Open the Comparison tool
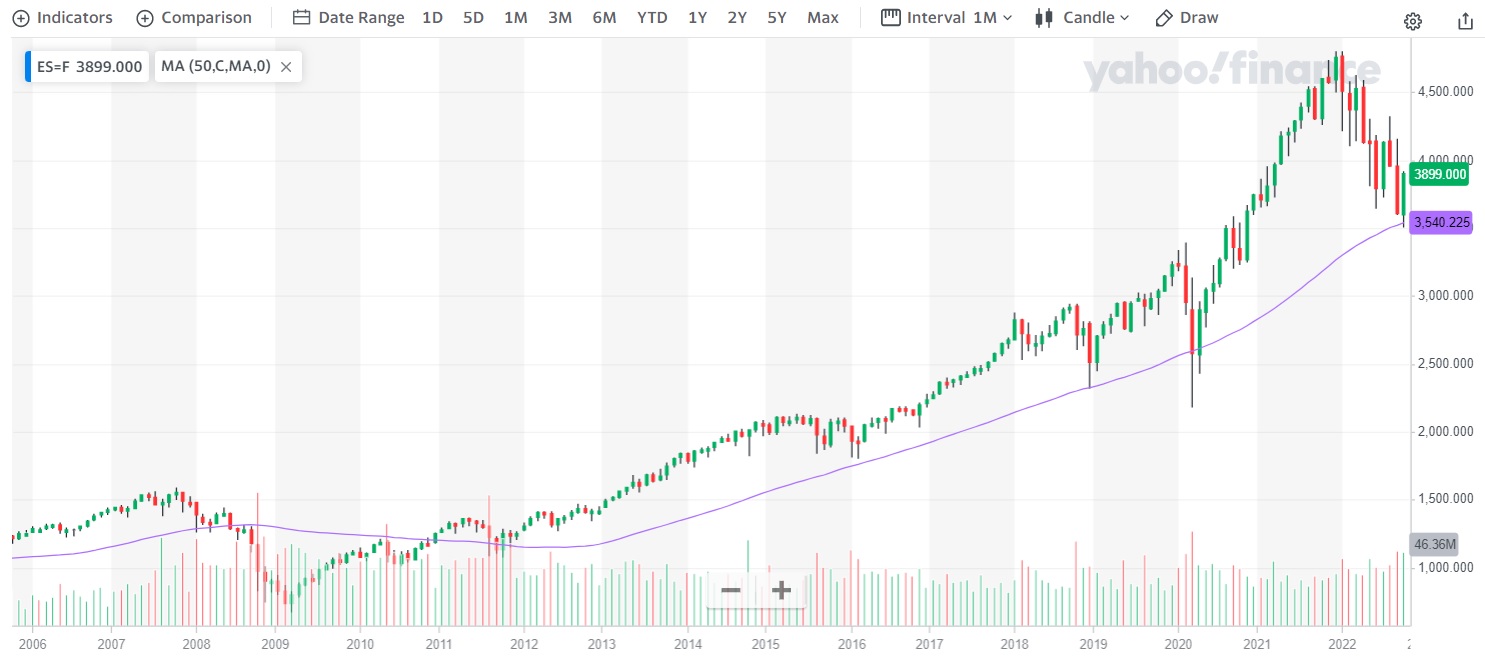The width and height of the screenshot is (1485, 657). pos(194,18)
